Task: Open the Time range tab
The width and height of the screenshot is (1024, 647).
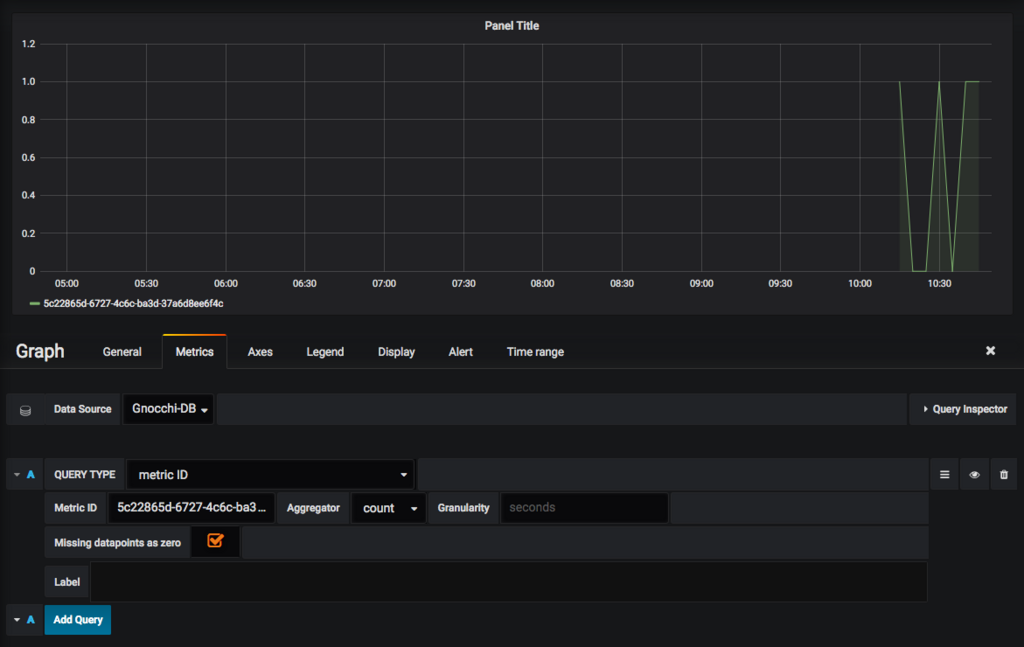Action: (535, 352)
